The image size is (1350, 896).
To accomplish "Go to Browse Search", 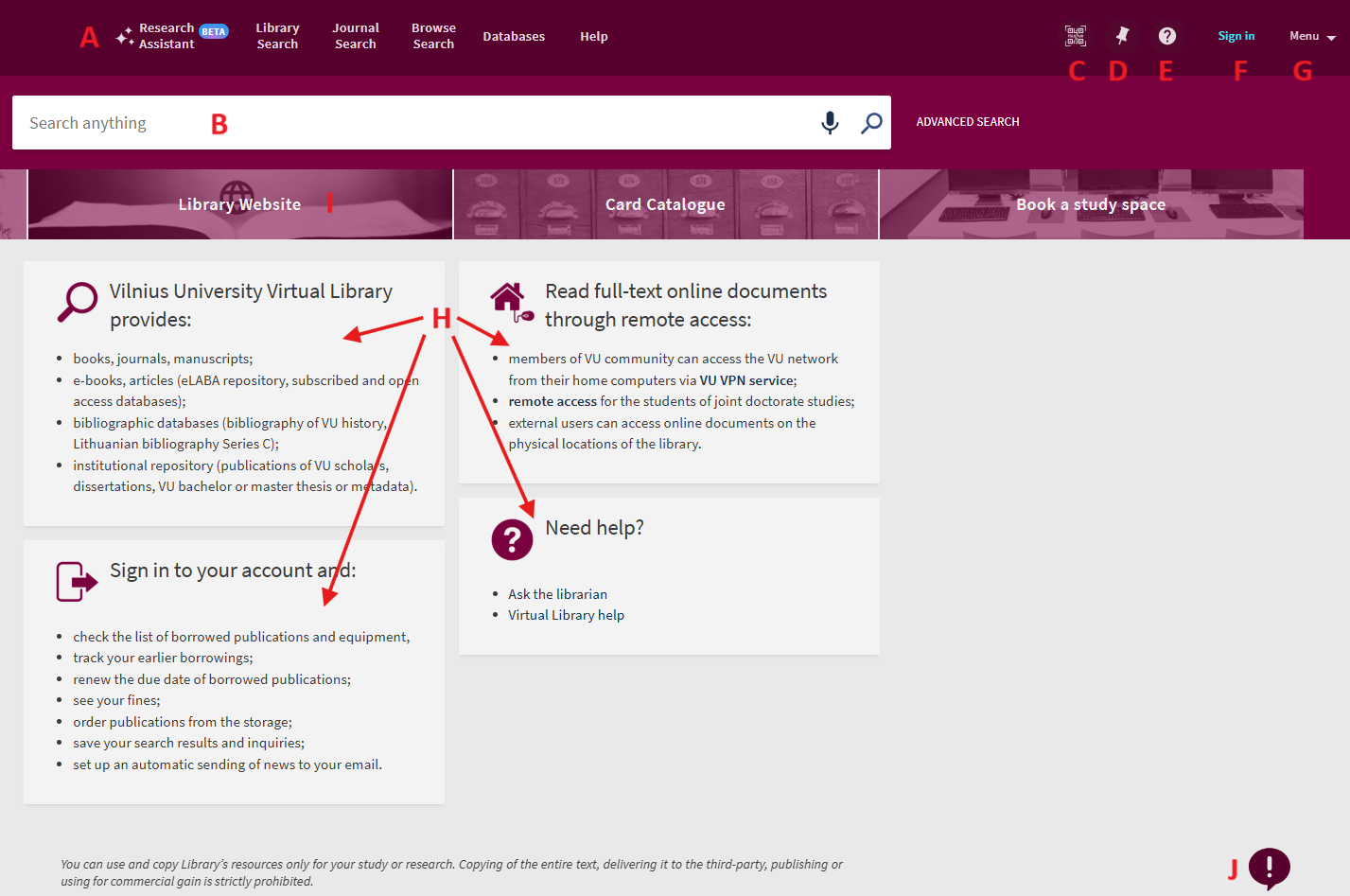I will [433, 36].
